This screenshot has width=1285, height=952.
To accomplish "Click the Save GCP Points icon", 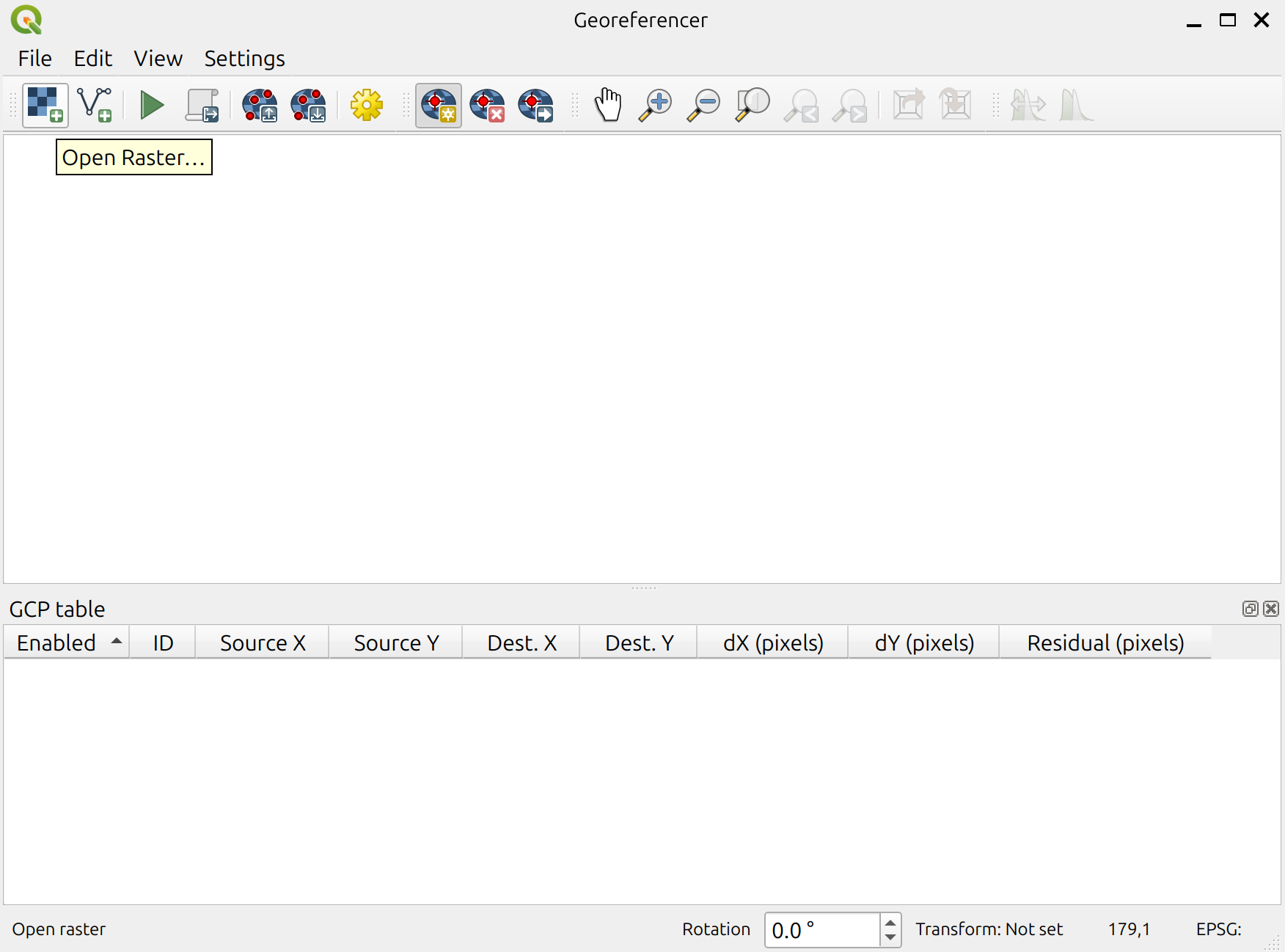I will (x=308, y=106).
